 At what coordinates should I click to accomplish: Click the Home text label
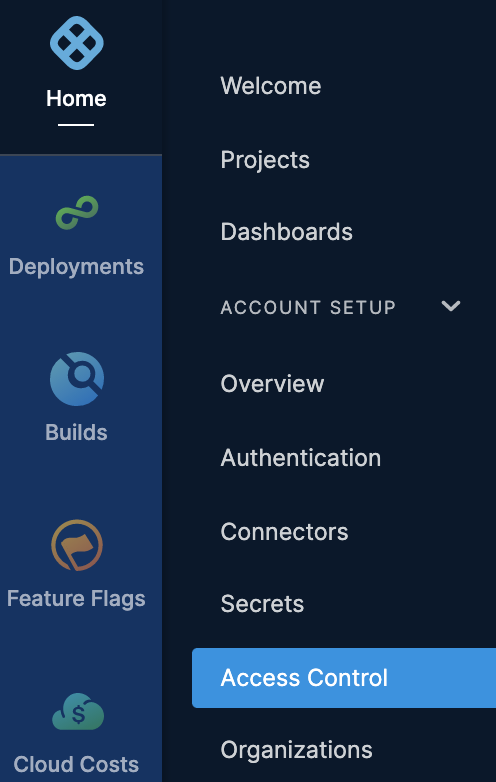[76, 98]
